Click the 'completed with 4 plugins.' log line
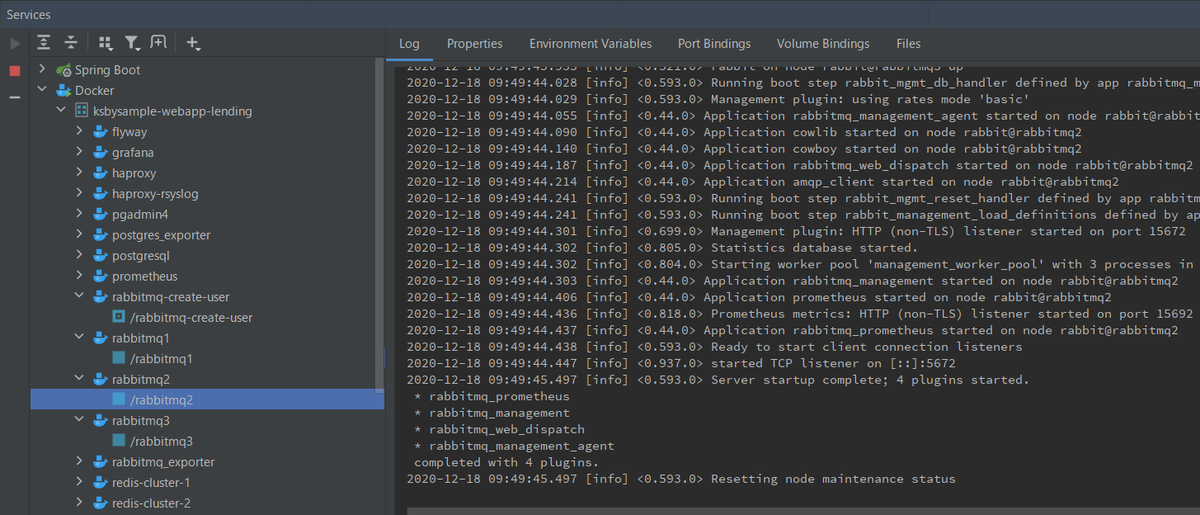This screenshot has height=515, width=1200. (x=506, y=462)
